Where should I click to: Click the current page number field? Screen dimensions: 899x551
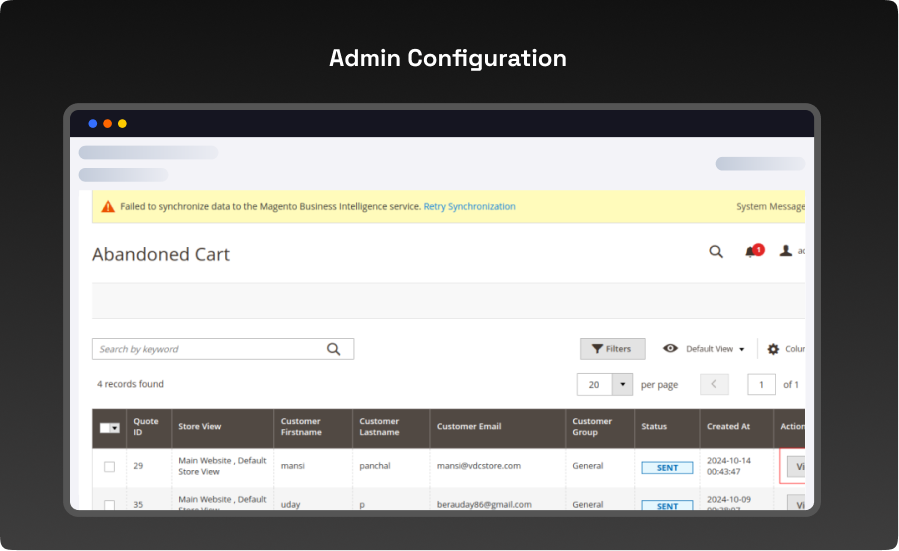point(761,385)
